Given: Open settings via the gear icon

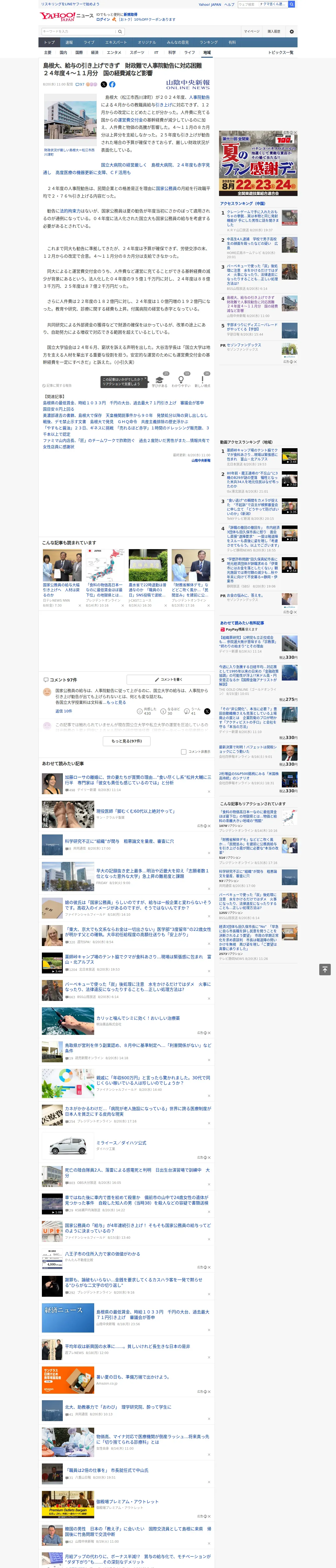Looking at the screenshot, I should point(291,32).
